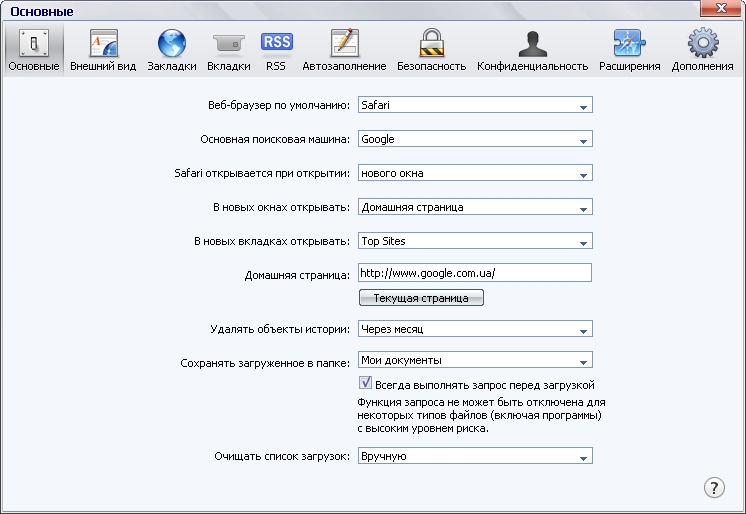Click the Safari открывается при открытии label
This screenshot has height=514, width=746.
click(262, 173)
